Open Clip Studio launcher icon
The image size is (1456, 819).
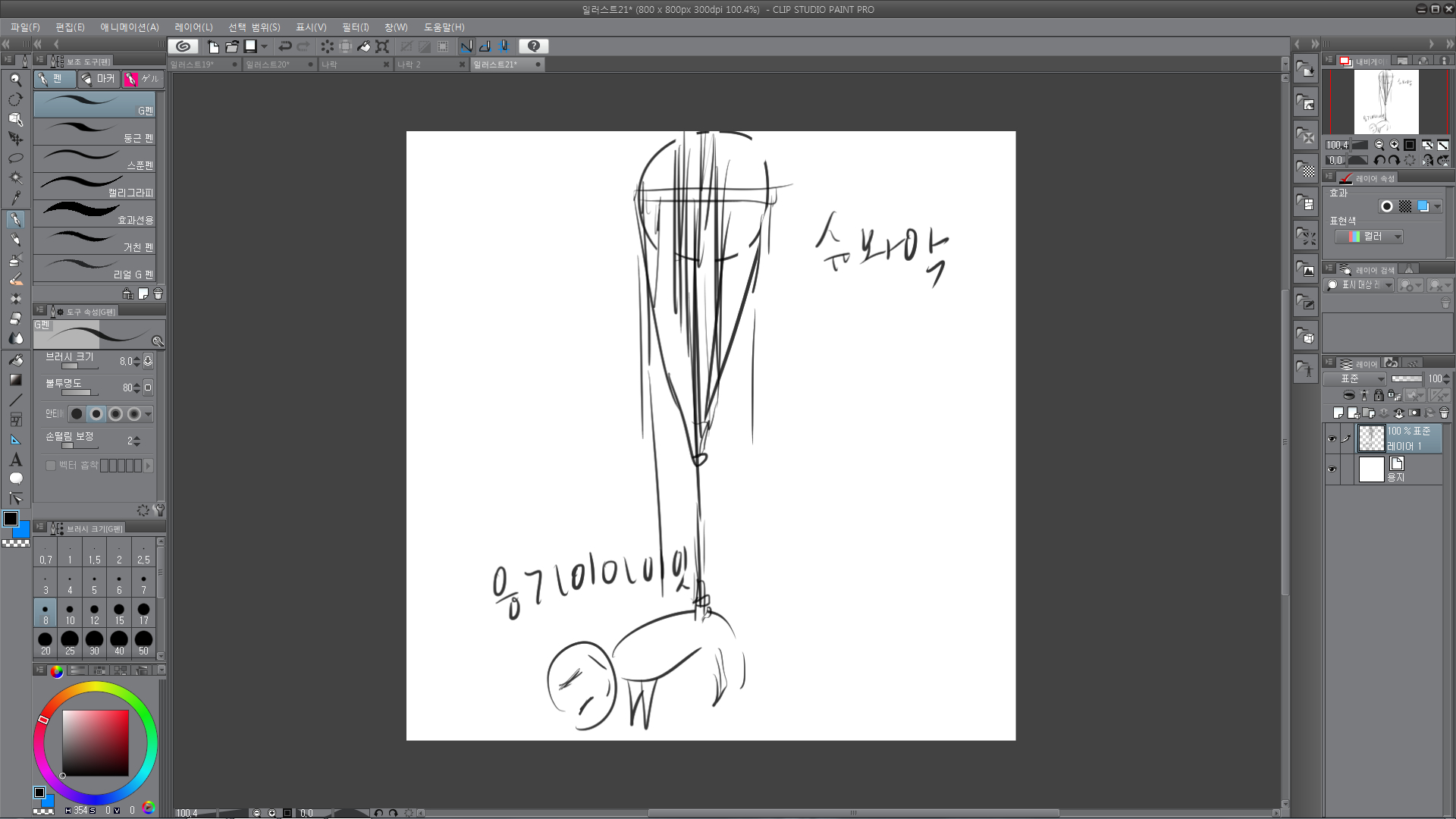[x=183, y=46]
